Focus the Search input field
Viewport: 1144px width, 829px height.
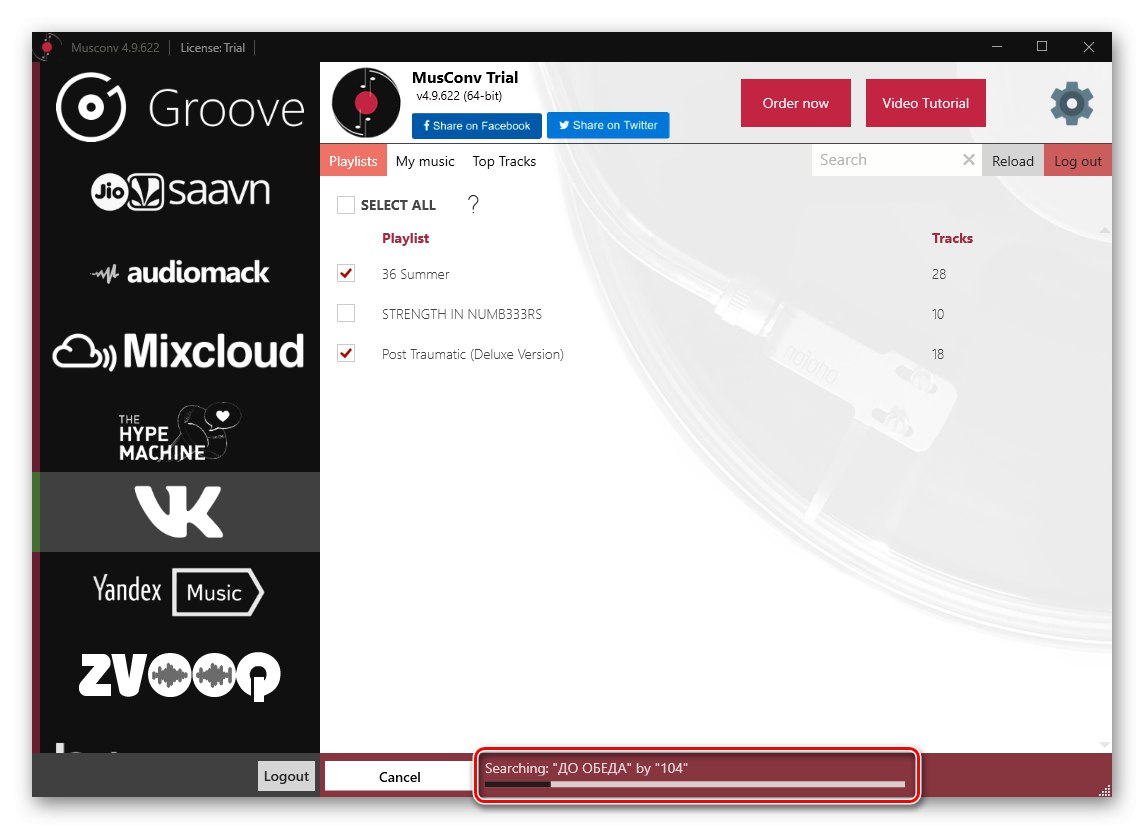click(x=885, y=160)
